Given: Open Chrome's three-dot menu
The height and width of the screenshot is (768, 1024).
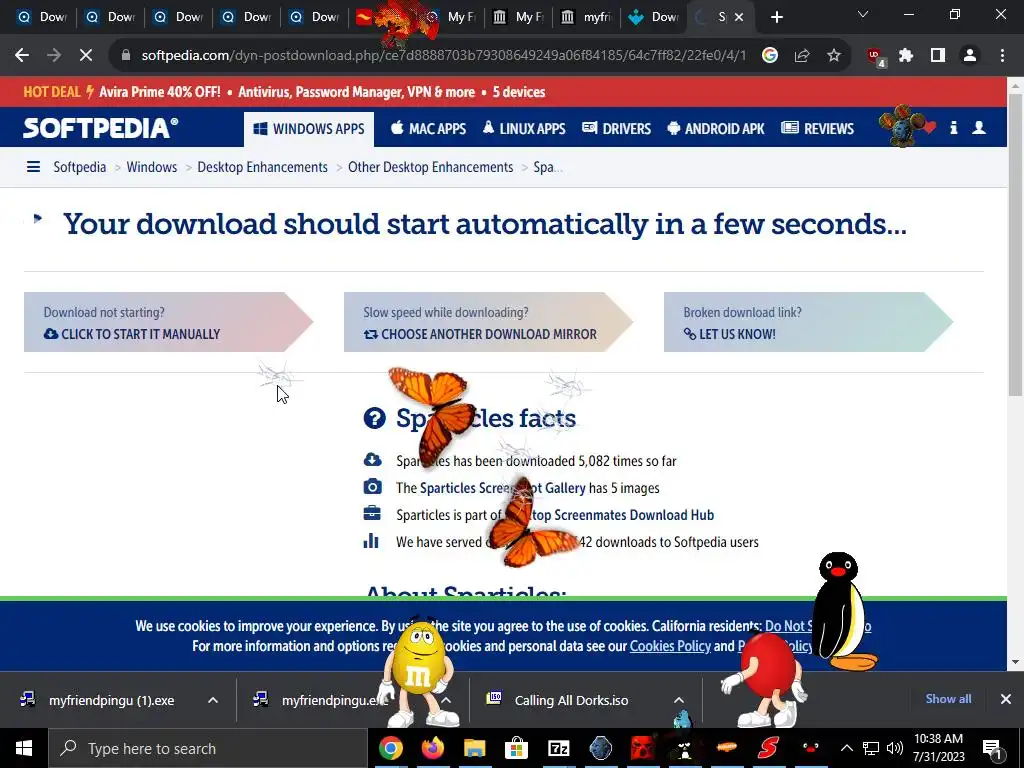Looking at the screenshot, I should (1002, 56).
